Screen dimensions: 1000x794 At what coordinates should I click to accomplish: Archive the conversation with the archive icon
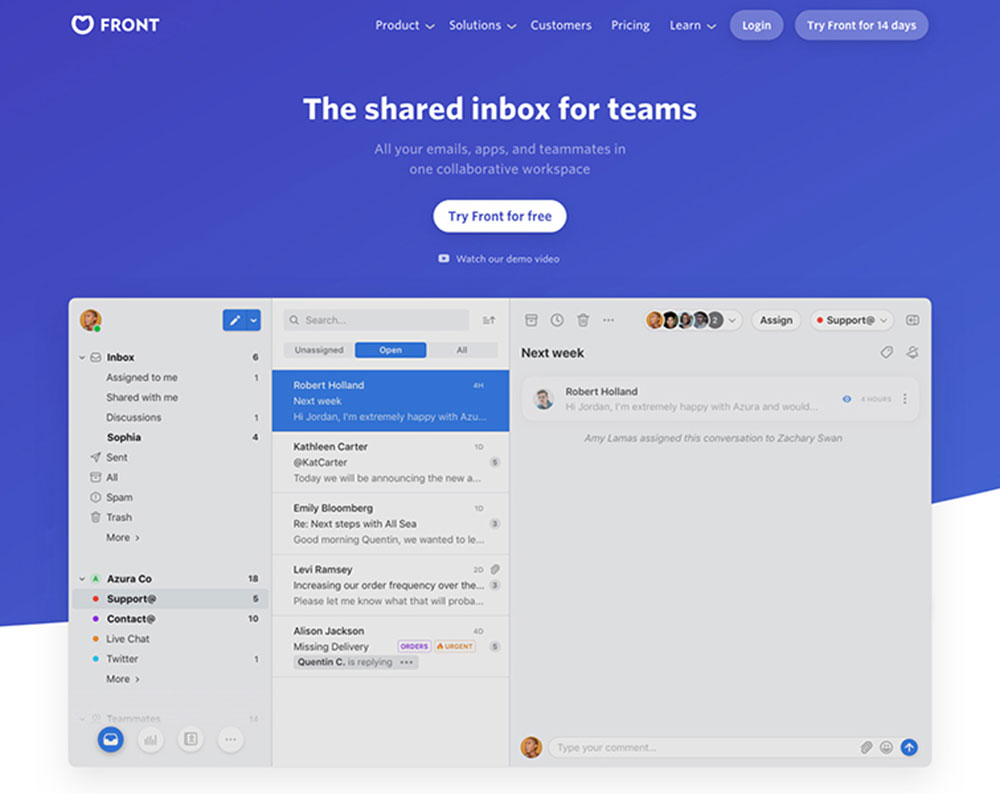[531, 320]
